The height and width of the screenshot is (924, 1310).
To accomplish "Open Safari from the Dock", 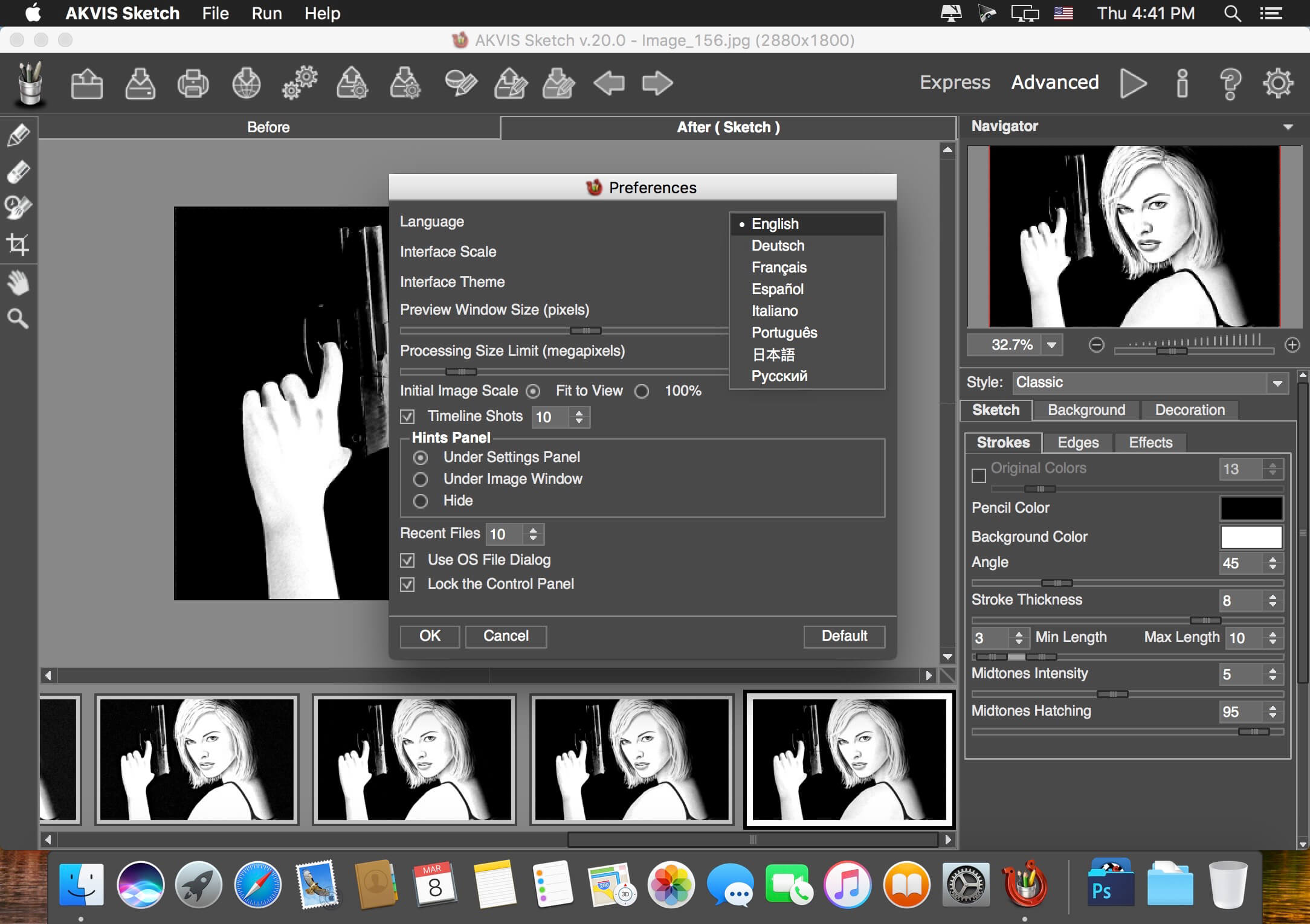I will [257, 885].
